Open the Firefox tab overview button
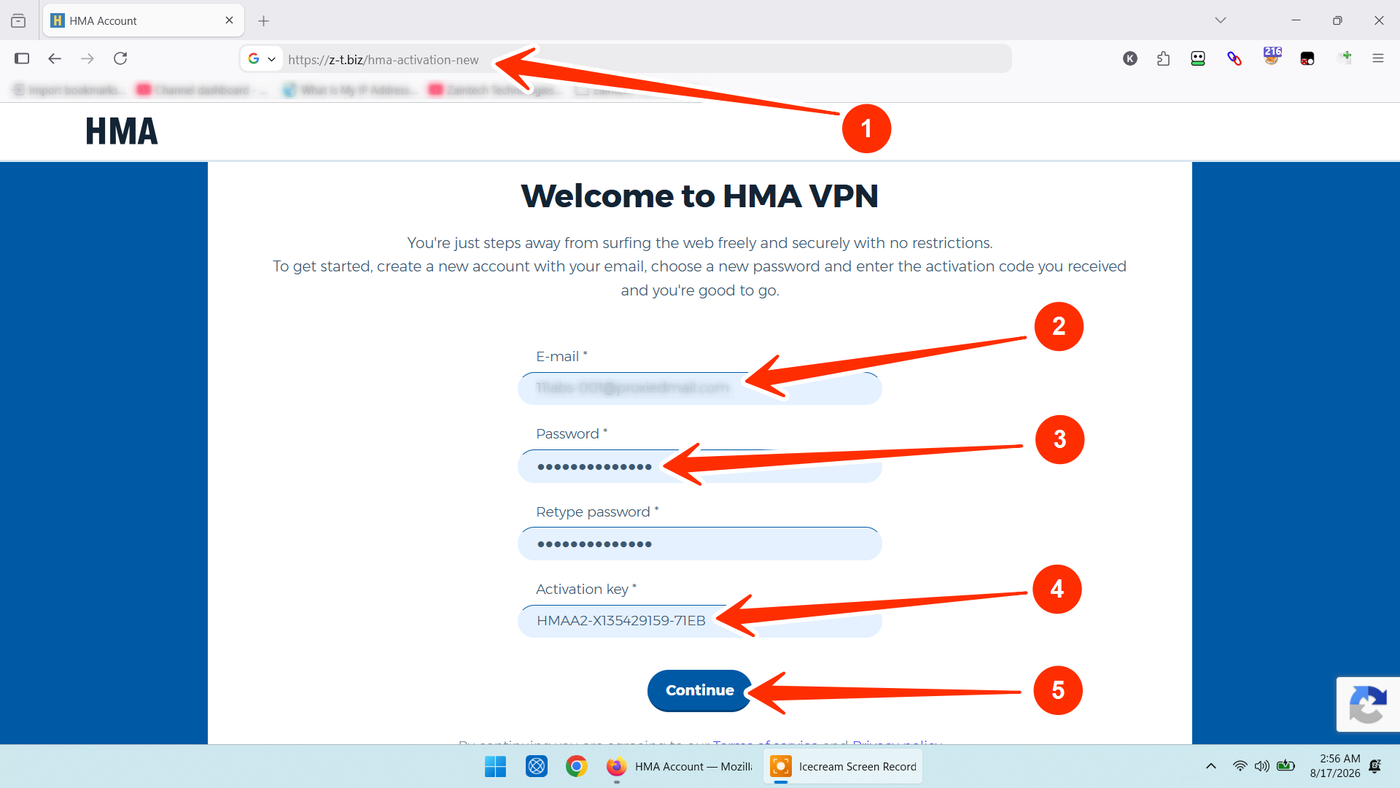The image size is (1400, 788). pos(18,20)
